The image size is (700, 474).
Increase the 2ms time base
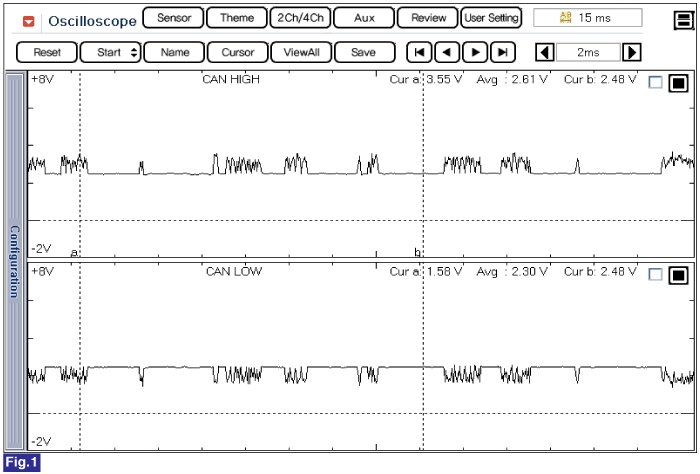(631, 52)
